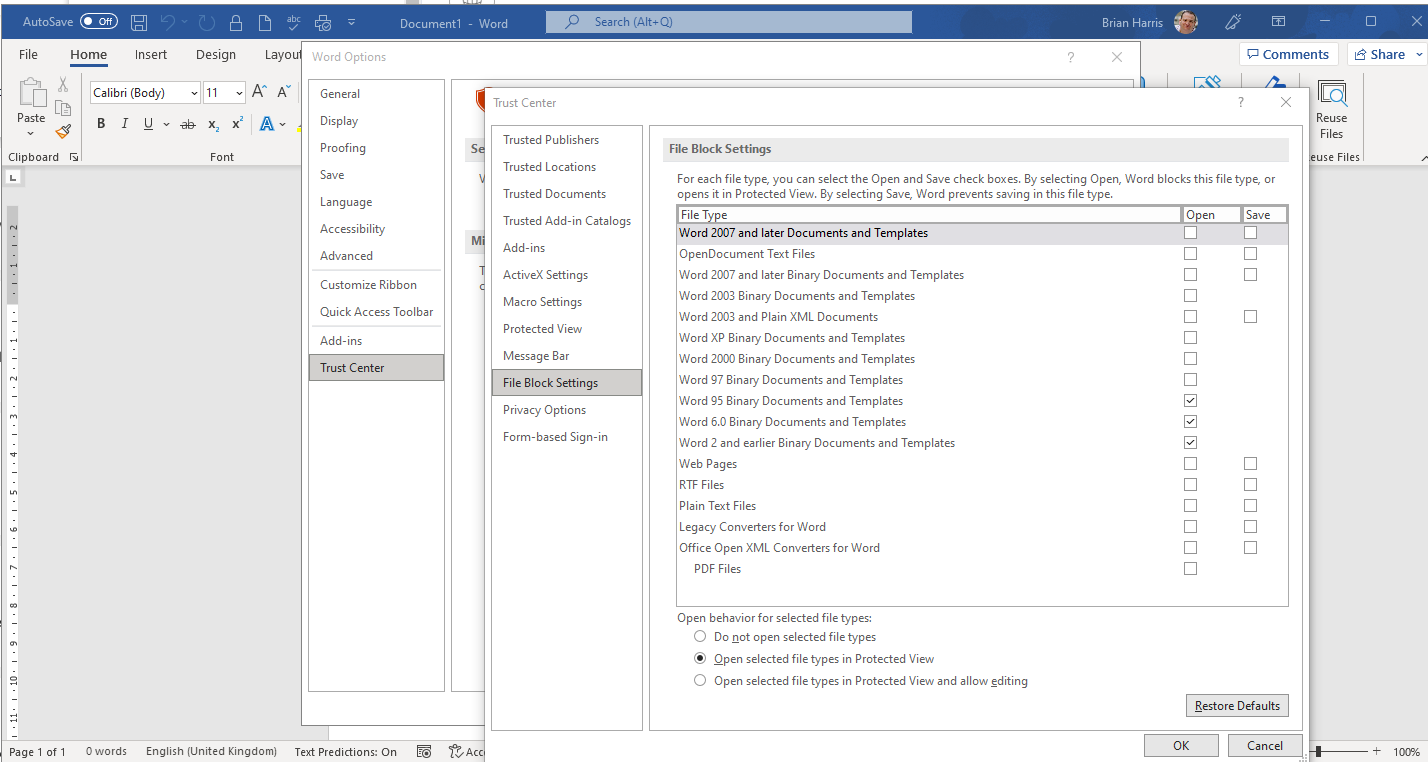Open the File tab

[28, 55]
